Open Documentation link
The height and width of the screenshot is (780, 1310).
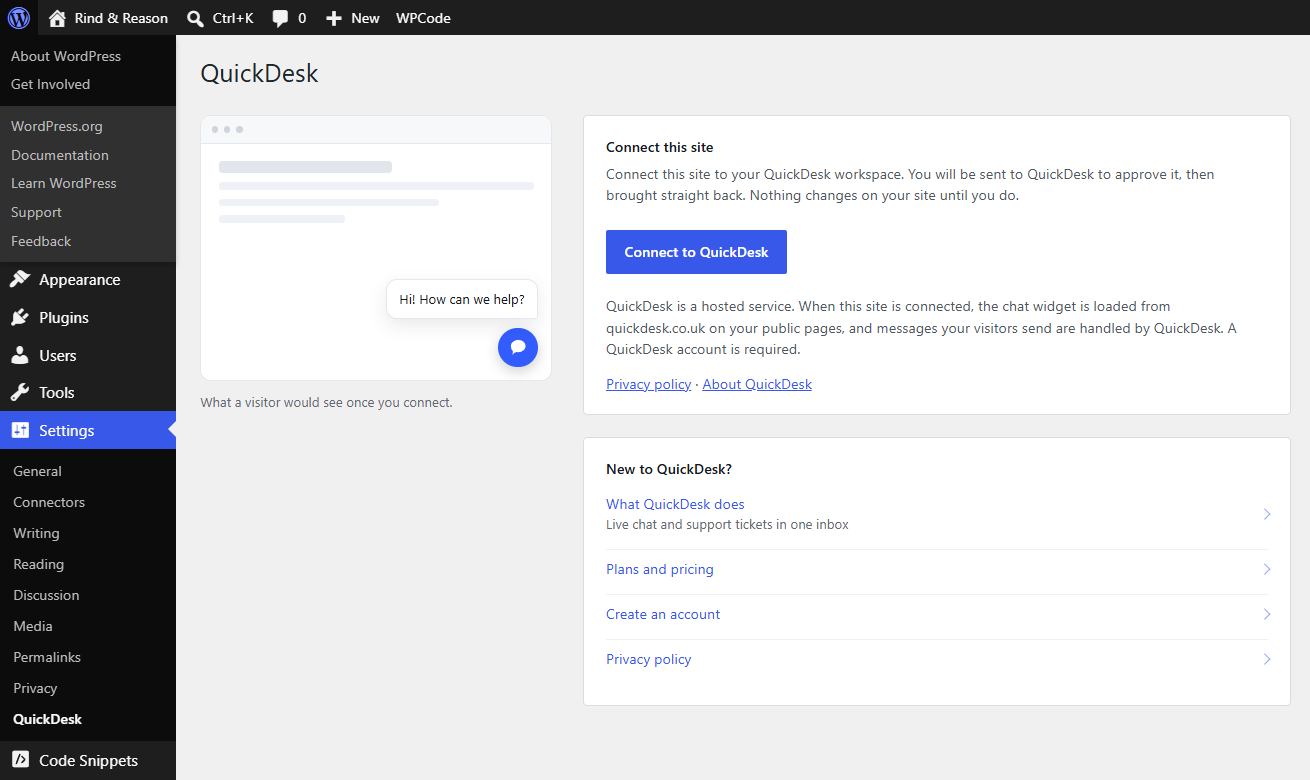pos(60,155)
